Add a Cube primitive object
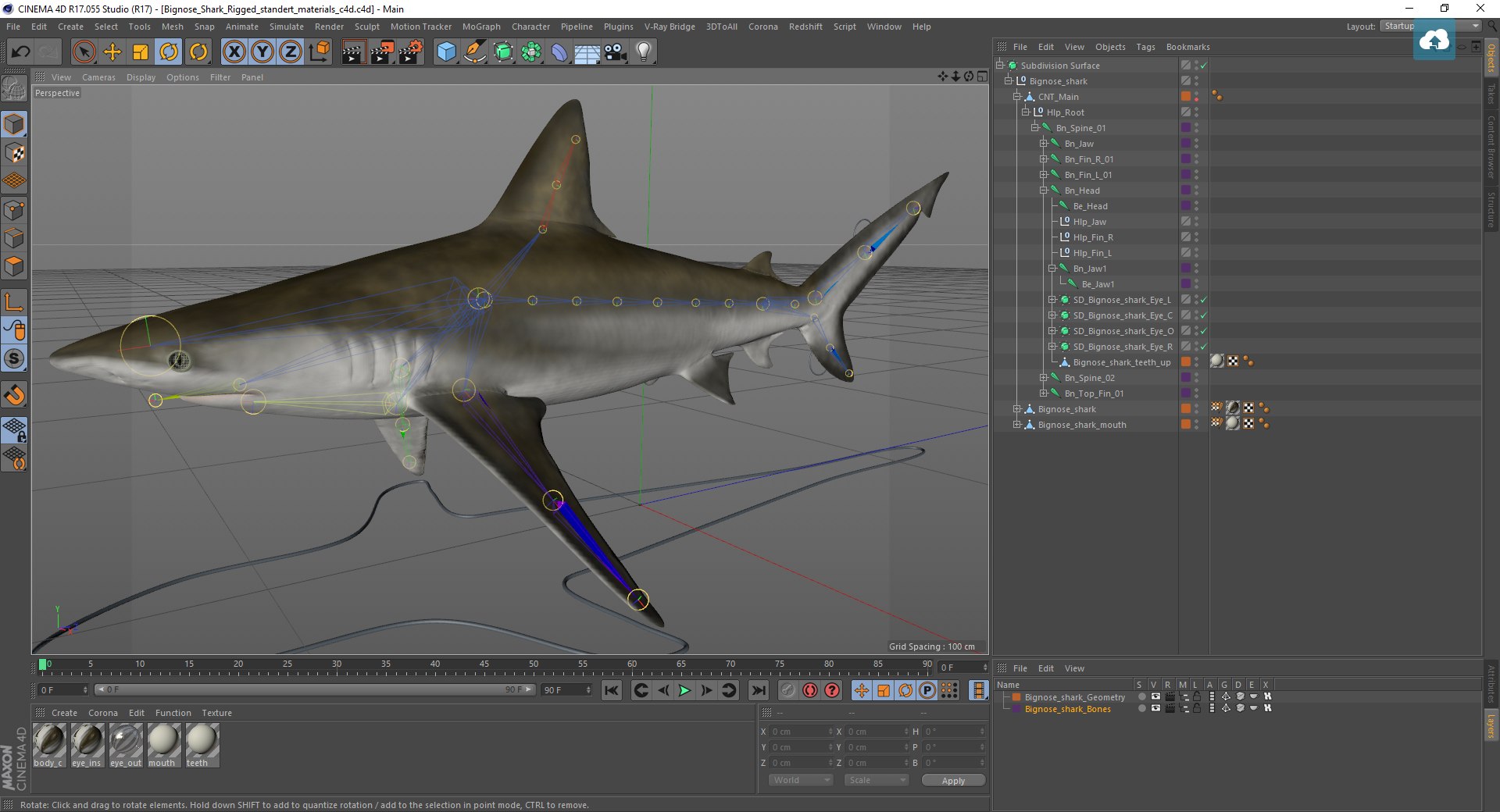Viewport: 1500px width, 812px height. (x=446, y=52)
